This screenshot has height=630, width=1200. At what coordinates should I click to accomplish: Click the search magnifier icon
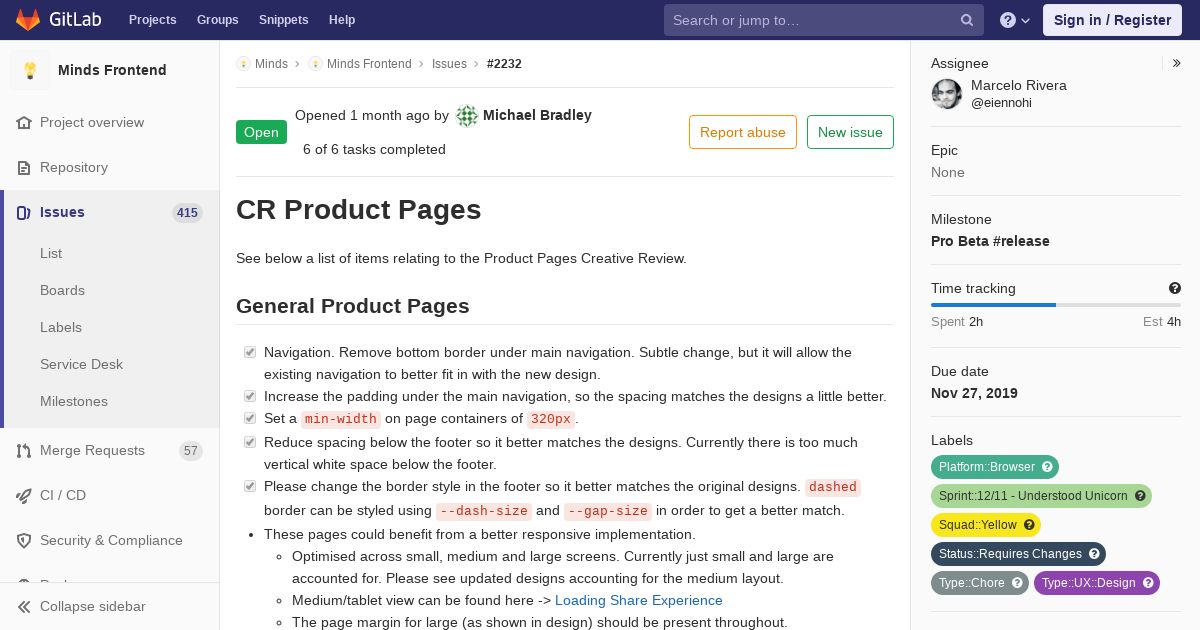coord(967,20)
